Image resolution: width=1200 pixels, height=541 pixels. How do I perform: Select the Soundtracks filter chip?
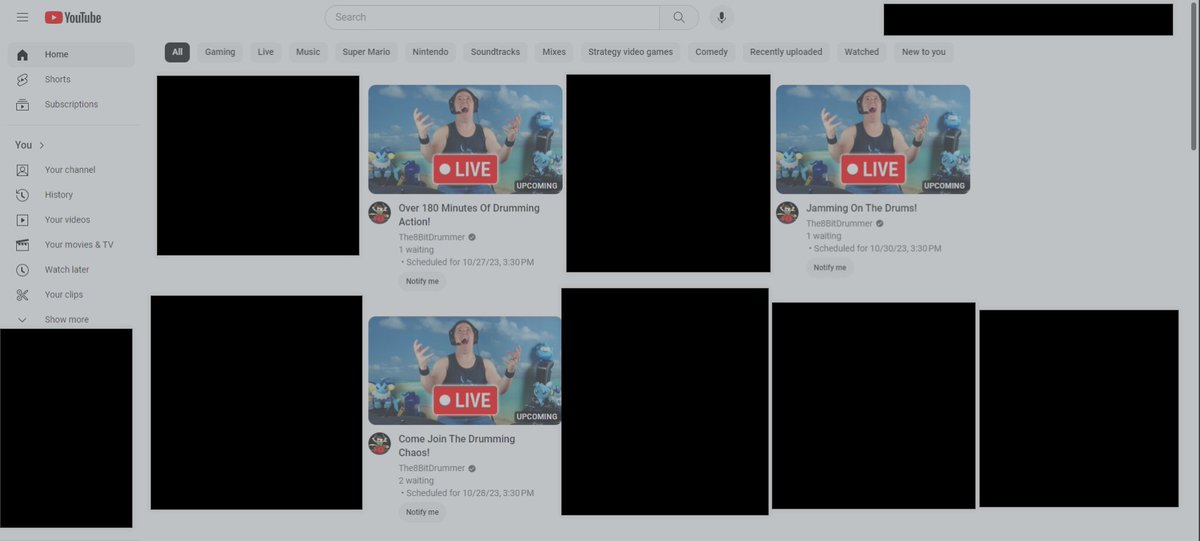(x=495, y=52)
